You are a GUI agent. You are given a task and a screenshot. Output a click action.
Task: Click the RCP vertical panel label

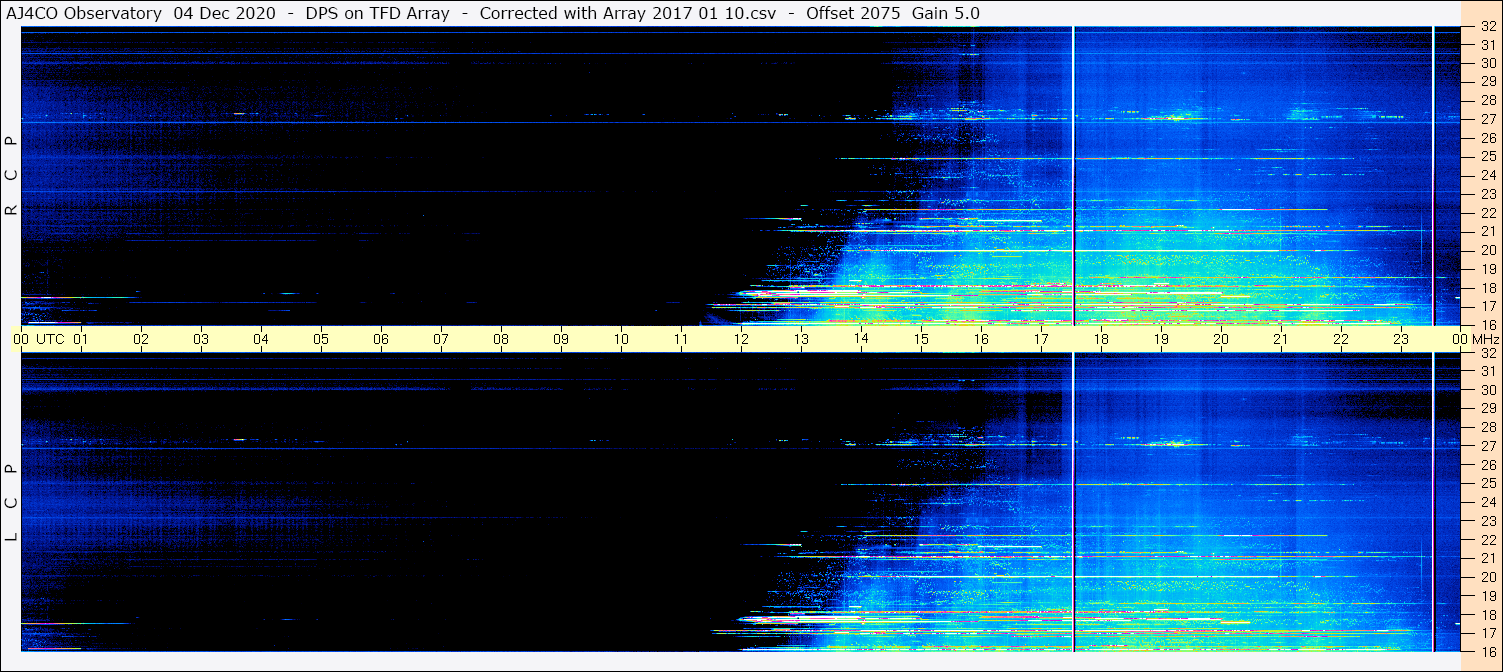pos(11,175)
